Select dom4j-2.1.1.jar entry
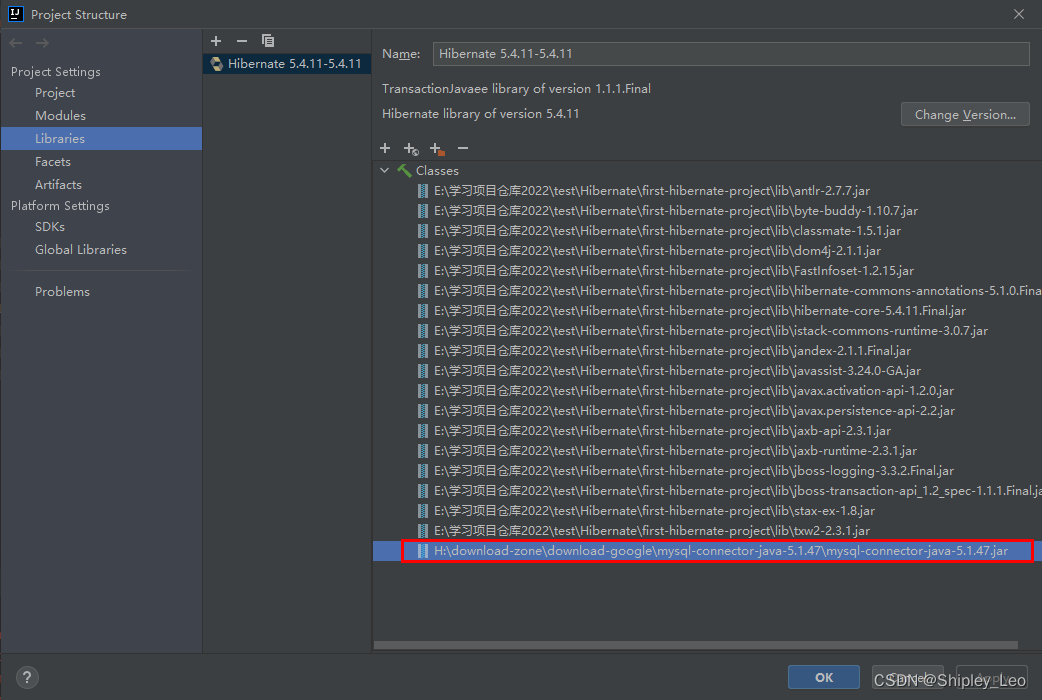1042x700 pixels. (657, 251)
